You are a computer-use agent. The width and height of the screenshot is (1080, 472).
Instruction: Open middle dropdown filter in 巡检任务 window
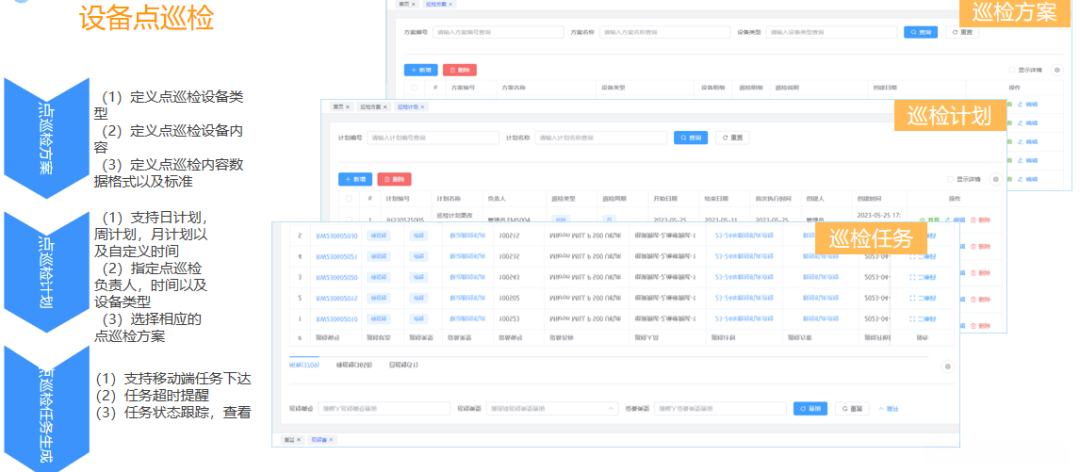pyautogui.click(x=552, y=409)
